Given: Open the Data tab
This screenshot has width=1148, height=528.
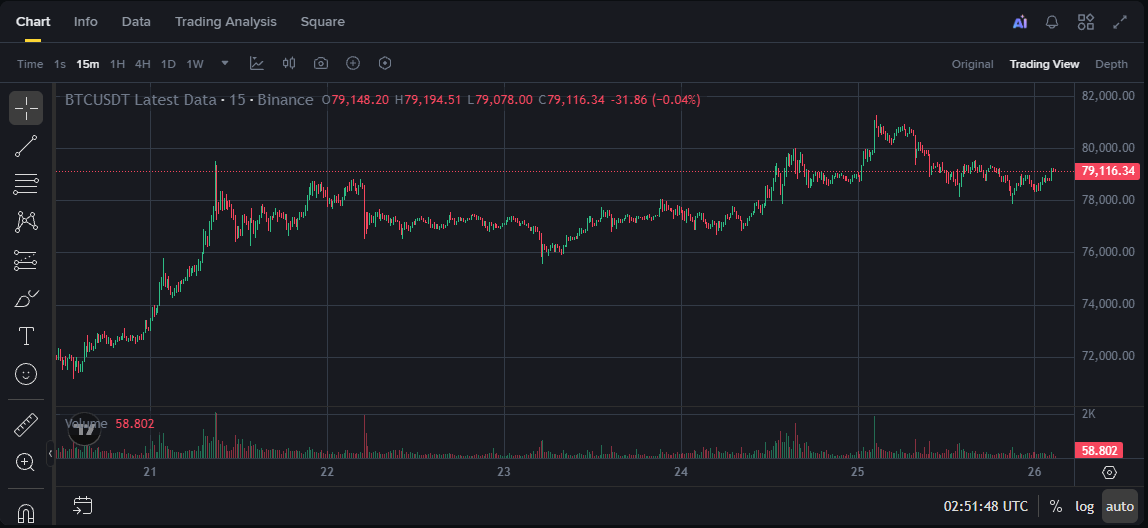Looking at the screenshot, I should 136,22.
